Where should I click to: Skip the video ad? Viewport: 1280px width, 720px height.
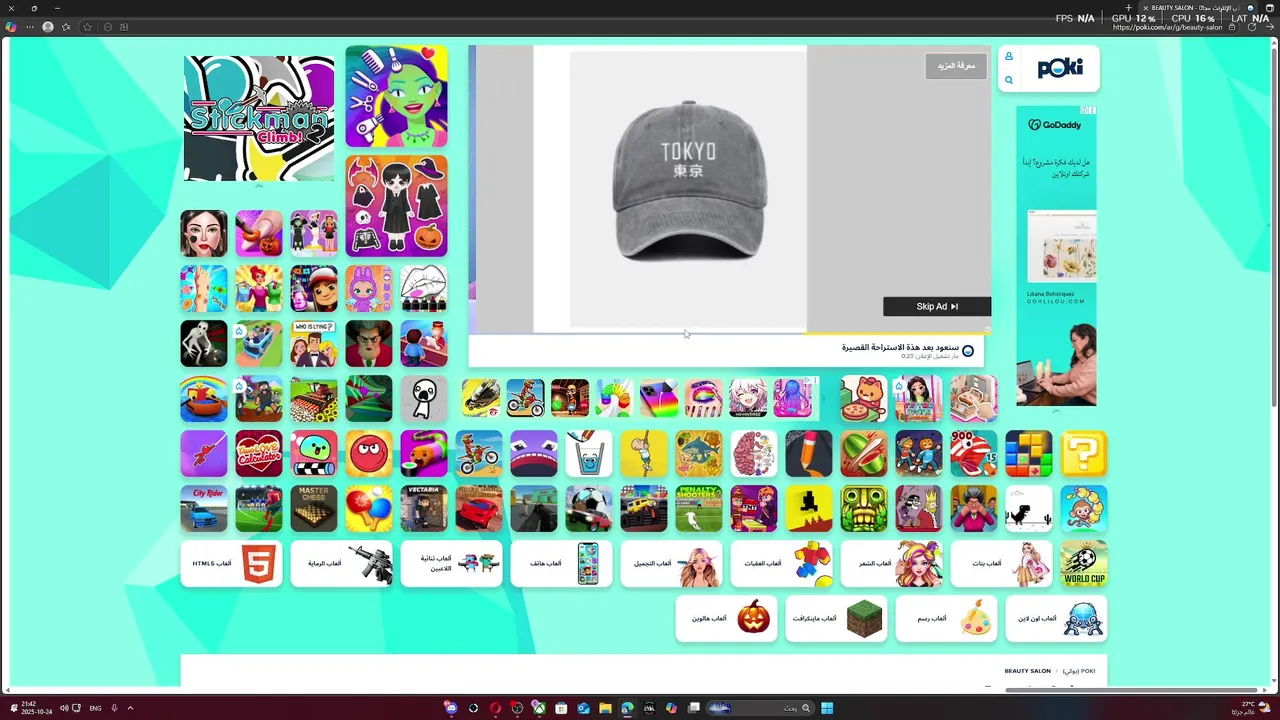coord(937,307)
